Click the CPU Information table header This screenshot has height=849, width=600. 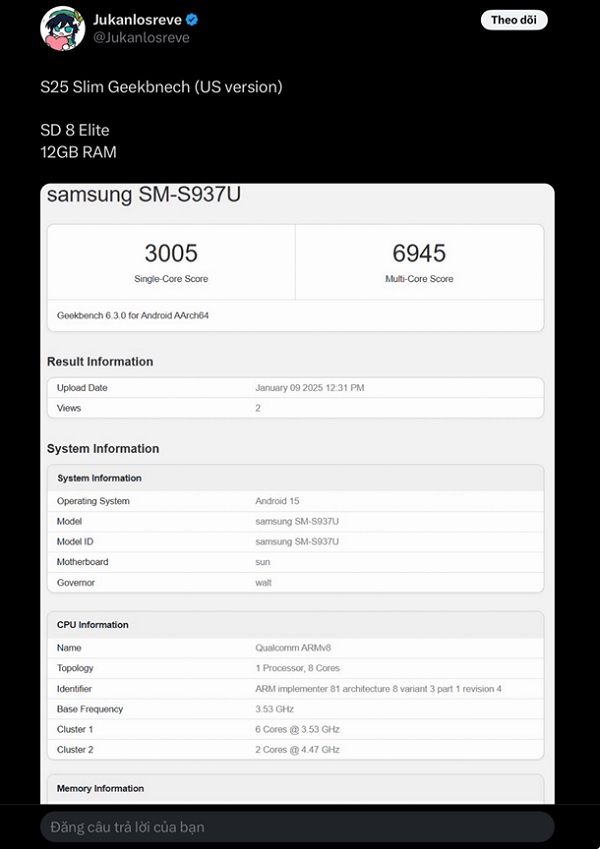(x=93, y=625)
